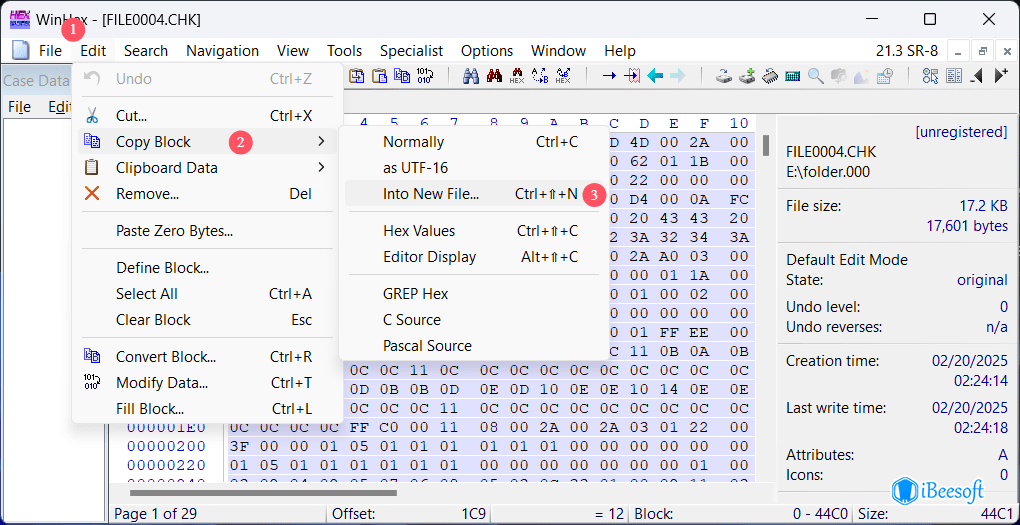This screenshot has width=1020, height=525.
Task: Click the Go To Offset arrow icon
Action: (x=609, y=76)
